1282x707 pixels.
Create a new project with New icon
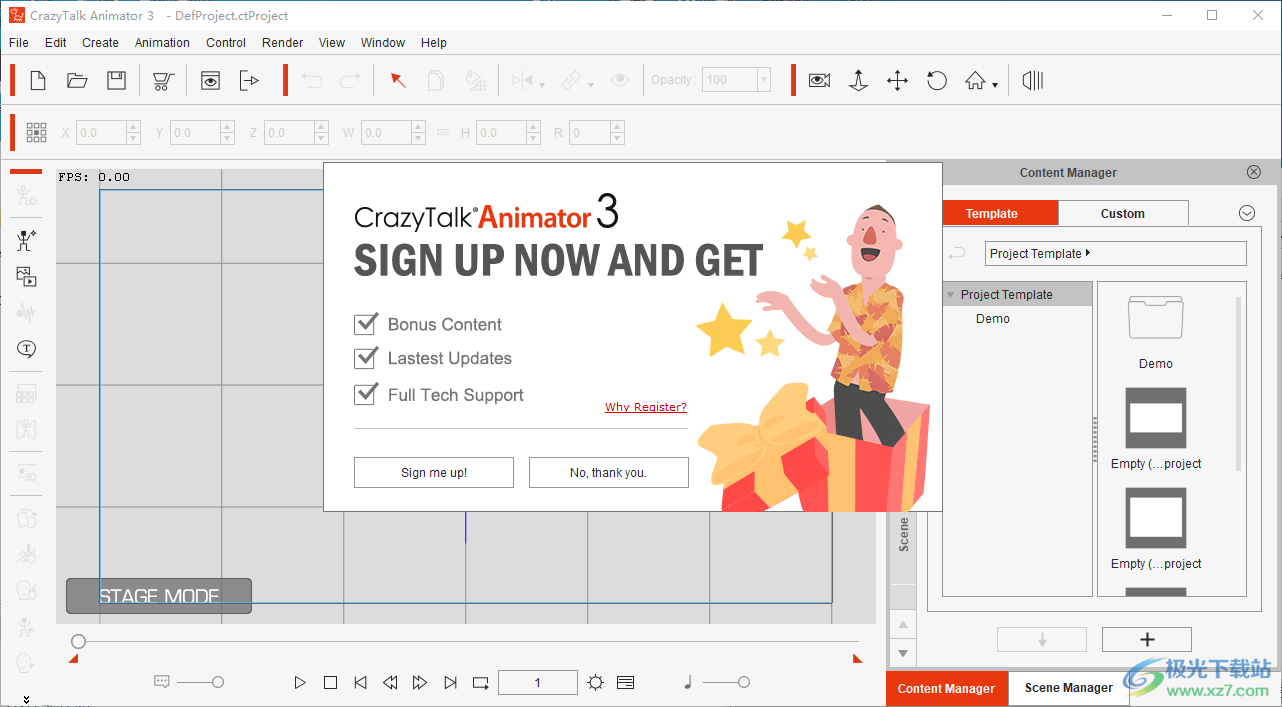pyautogui.click(x=38, y=80)
